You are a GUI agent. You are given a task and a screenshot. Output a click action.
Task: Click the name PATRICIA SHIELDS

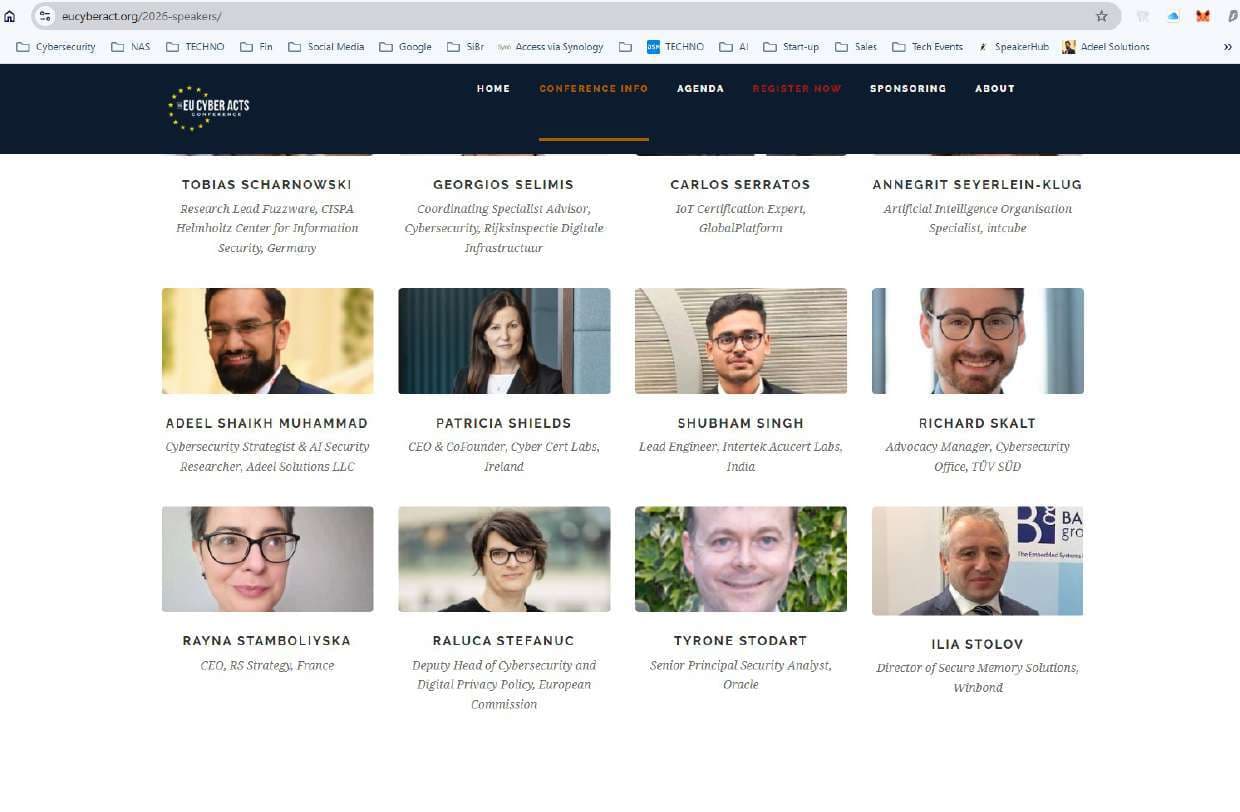click(x=503, y=423)
